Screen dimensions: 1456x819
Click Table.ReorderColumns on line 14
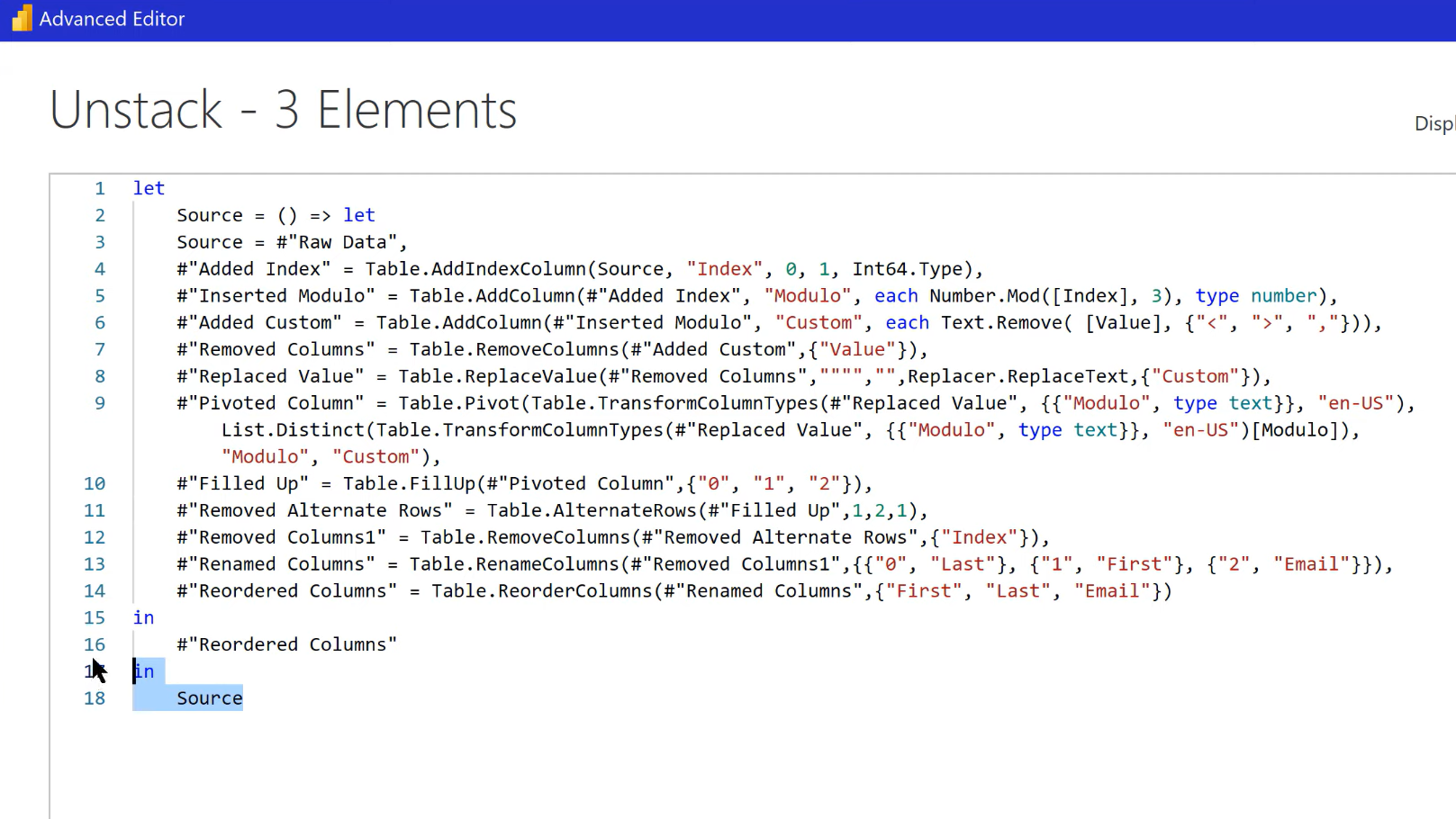[x=542, y=591]
